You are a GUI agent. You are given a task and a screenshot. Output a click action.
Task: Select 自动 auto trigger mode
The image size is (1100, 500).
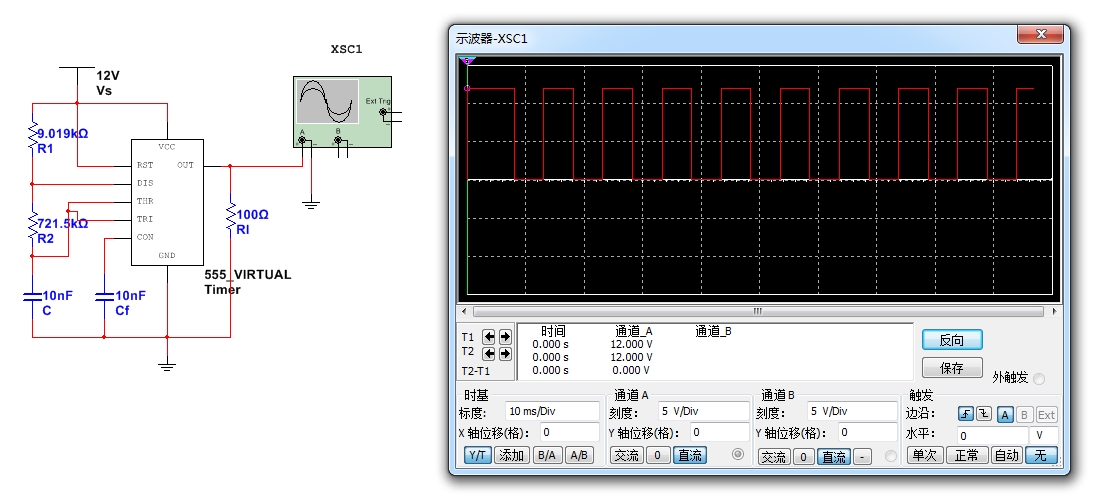(x=1007, y=455)
